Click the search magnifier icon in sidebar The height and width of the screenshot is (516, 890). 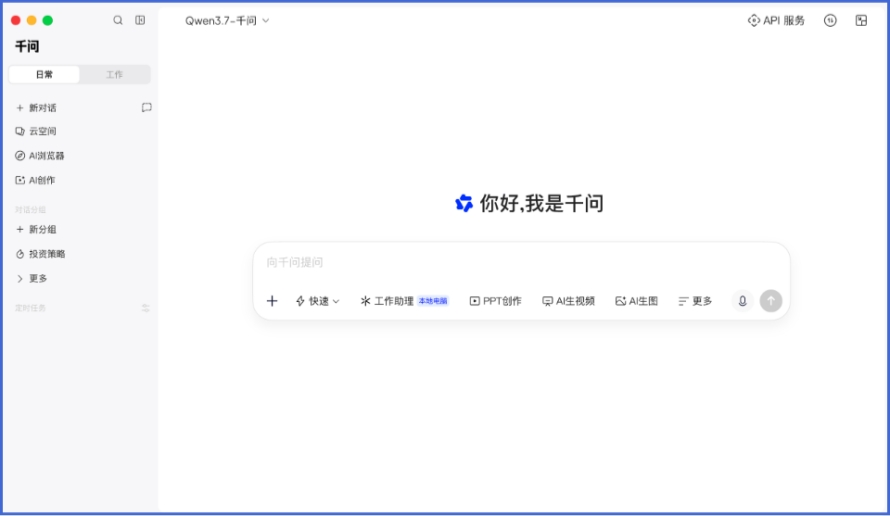pyautogui.click(x=117, y=20)
